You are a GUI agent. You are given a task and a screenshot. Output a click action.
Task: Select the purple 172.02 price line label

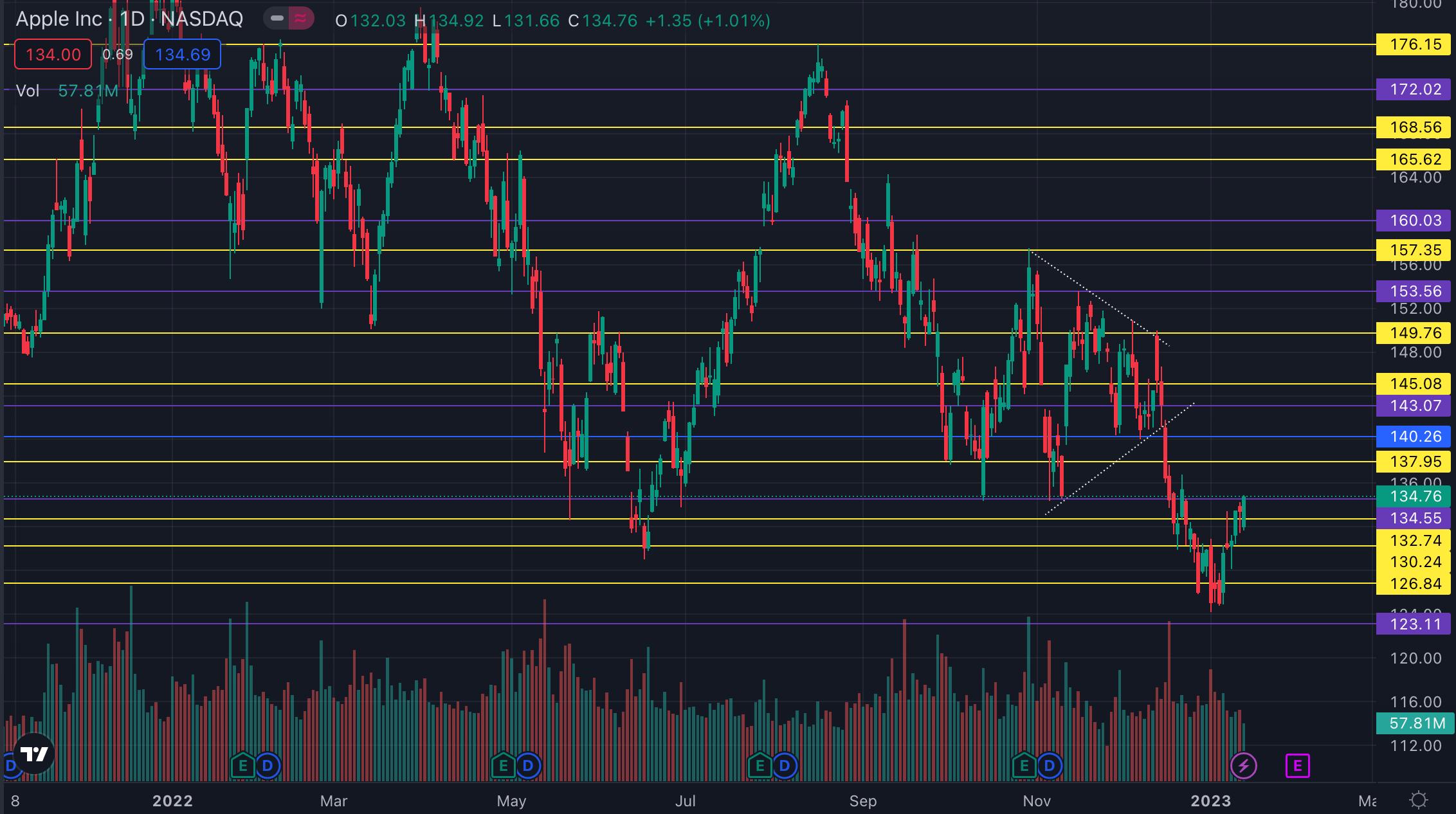click(x=1414, y=89)
